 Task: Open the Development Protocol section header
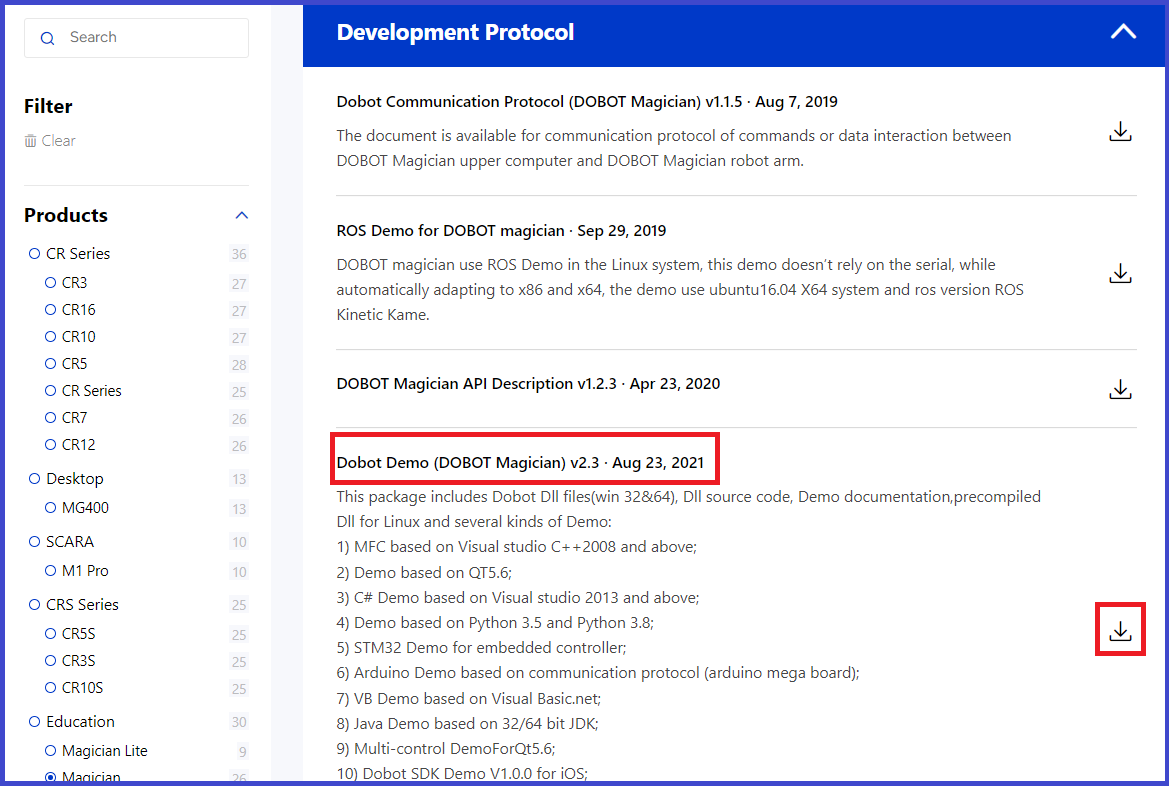[455, 31]
